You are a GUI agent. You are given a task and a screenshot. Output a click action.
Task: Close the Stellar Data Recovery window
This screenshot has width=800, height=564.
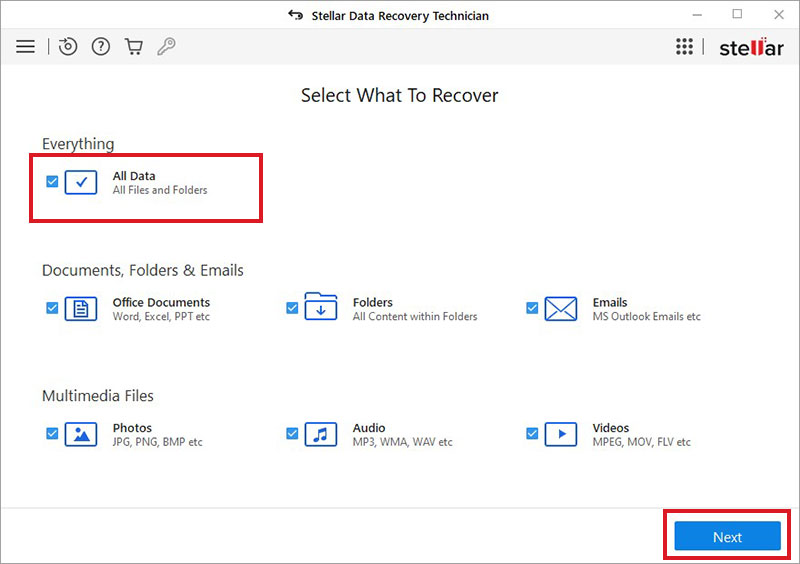pyautogui.click(x=779, y=15)
